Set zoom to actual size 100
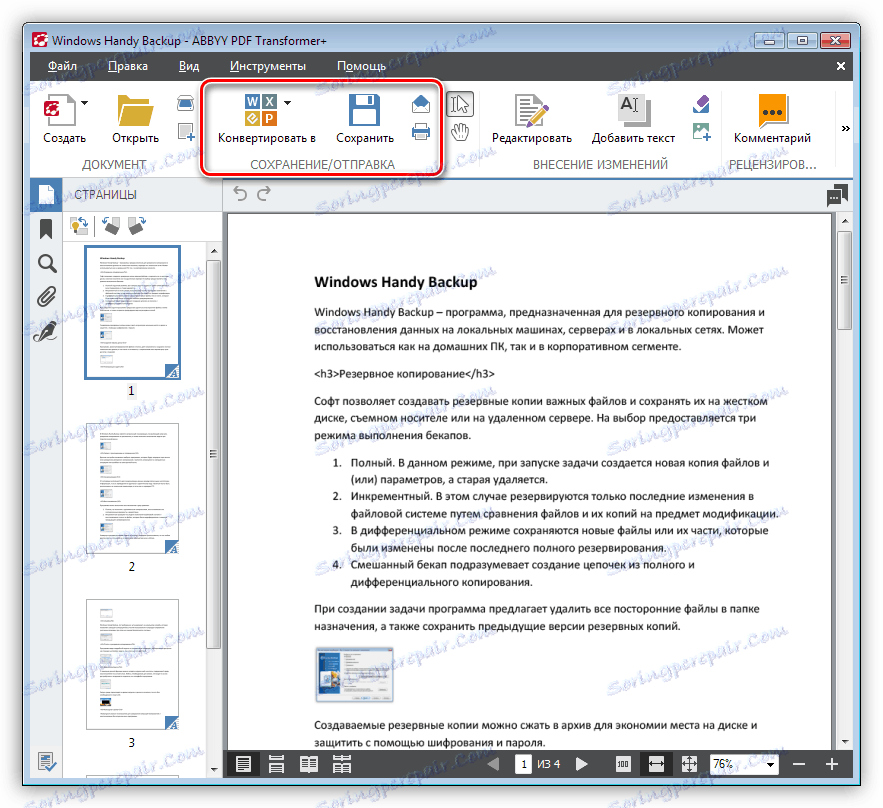 pos(623,764)
